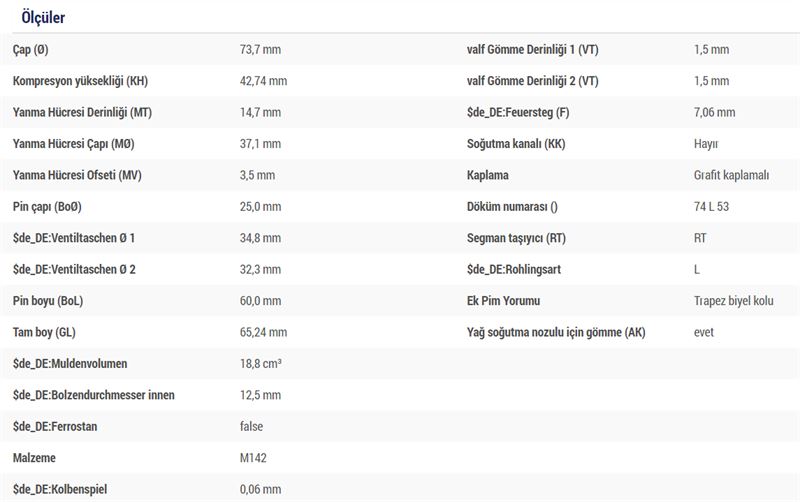Click the 74 L 53 casting number
Viewport: 800px width, 502px height.
[x=712, y=207]
